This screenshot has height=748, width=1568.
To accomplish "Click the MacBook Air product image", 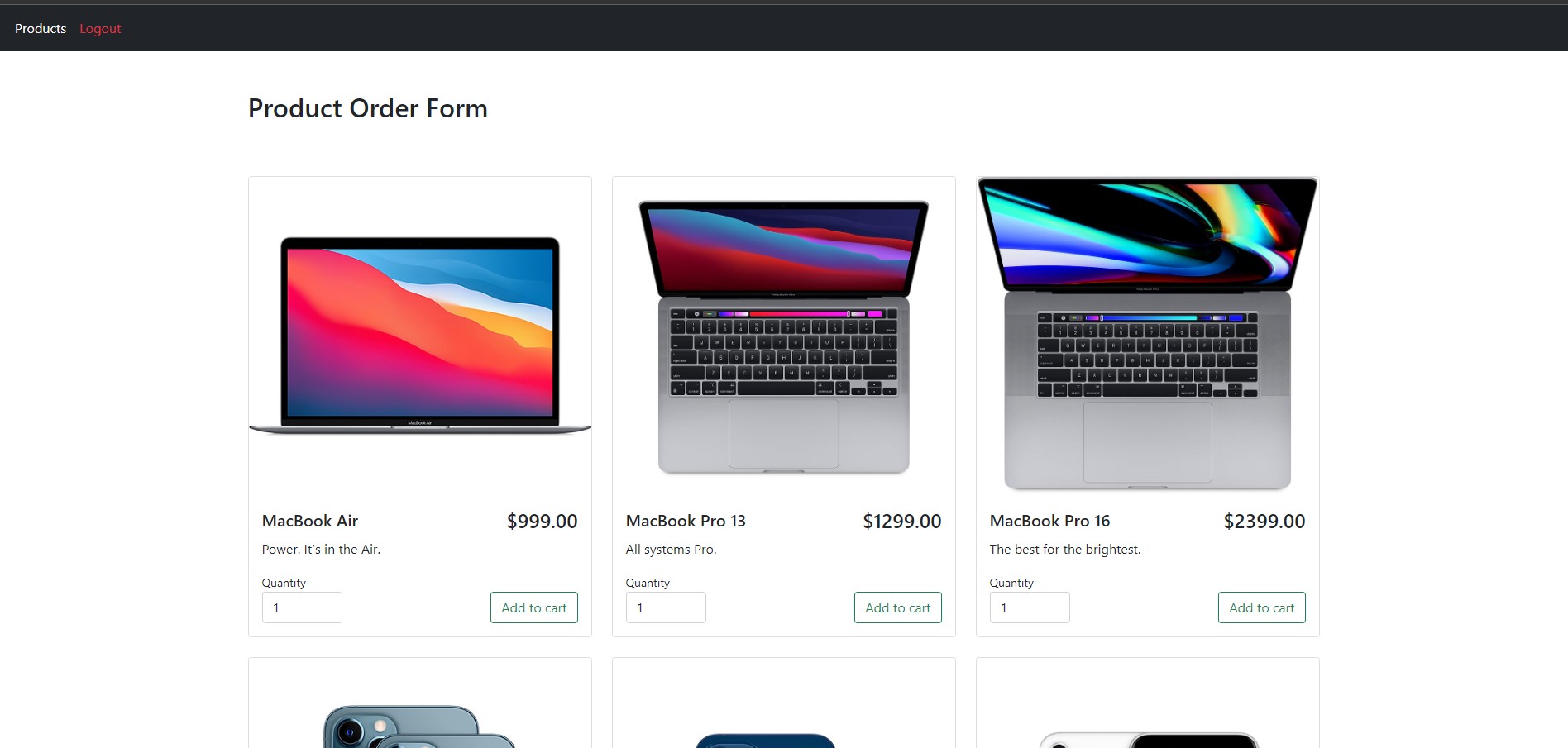I will [420, 336].
